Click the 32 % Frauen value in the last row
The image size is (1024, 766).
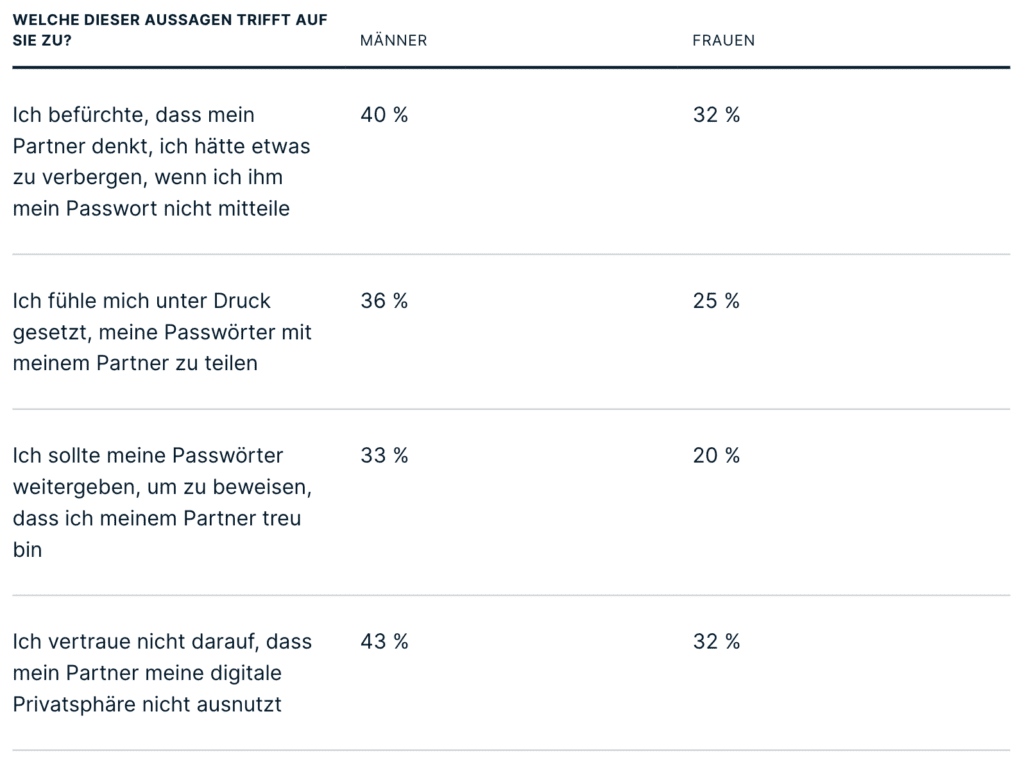[x=716, y=642]
